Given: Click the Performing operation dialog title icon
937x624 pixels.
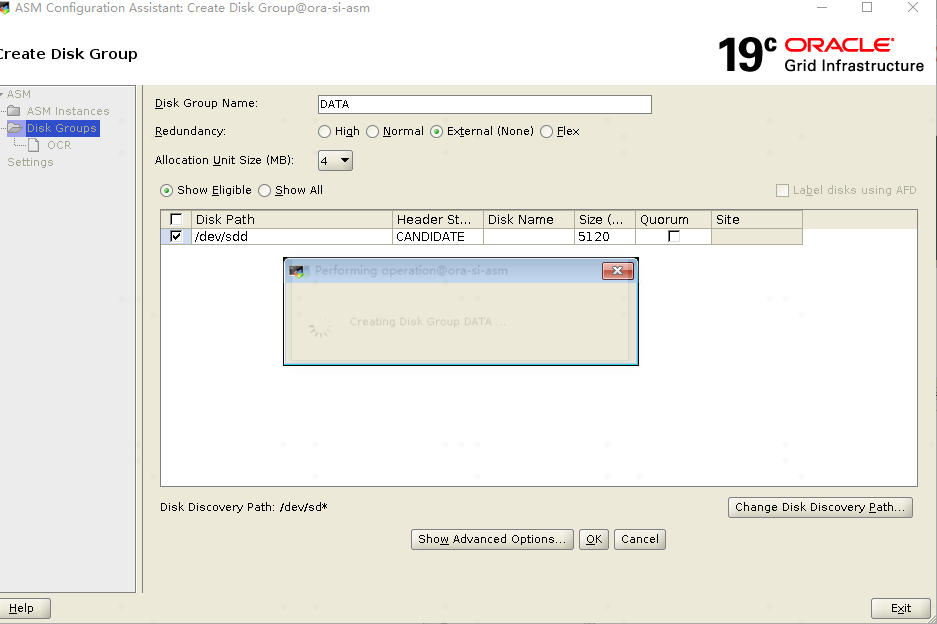Looking at the screenshot, I should [297, 271].
